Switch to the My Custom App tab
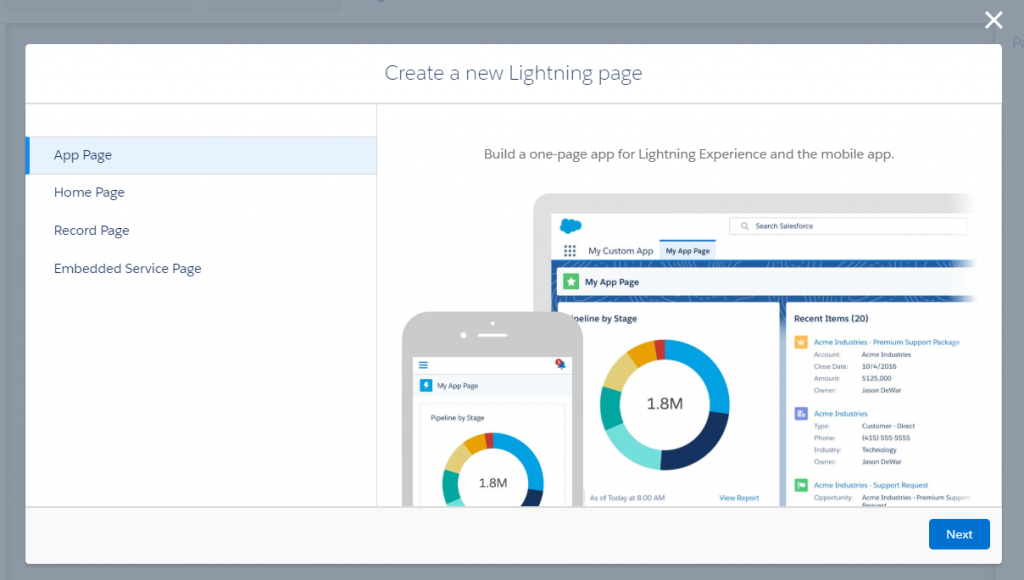The height and width of the screenshot is (580, 1024). pos(620,250)
